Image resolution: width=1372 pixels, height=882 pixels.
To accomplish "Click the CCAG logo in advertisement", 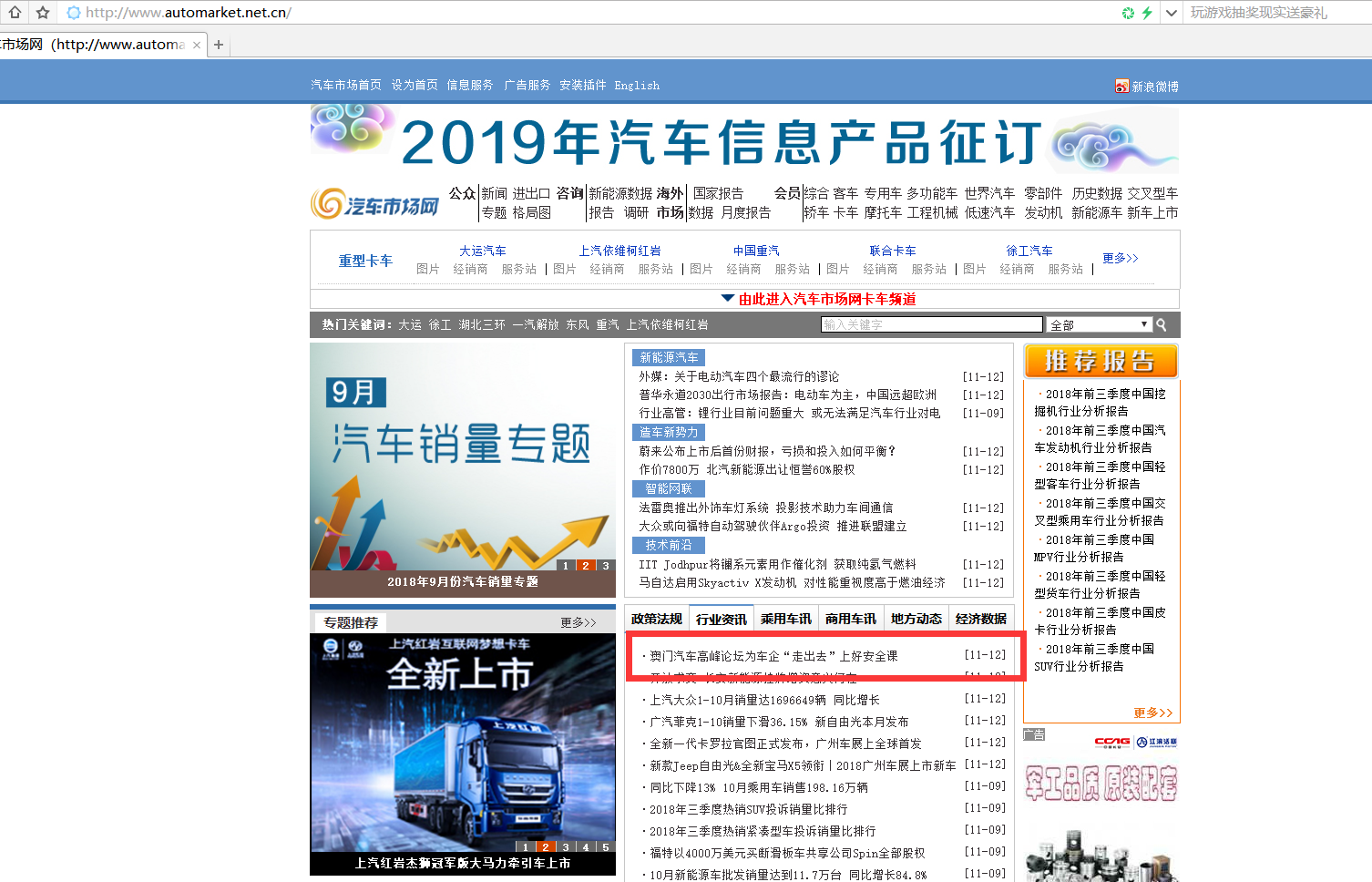I will tap(1112, 743).
